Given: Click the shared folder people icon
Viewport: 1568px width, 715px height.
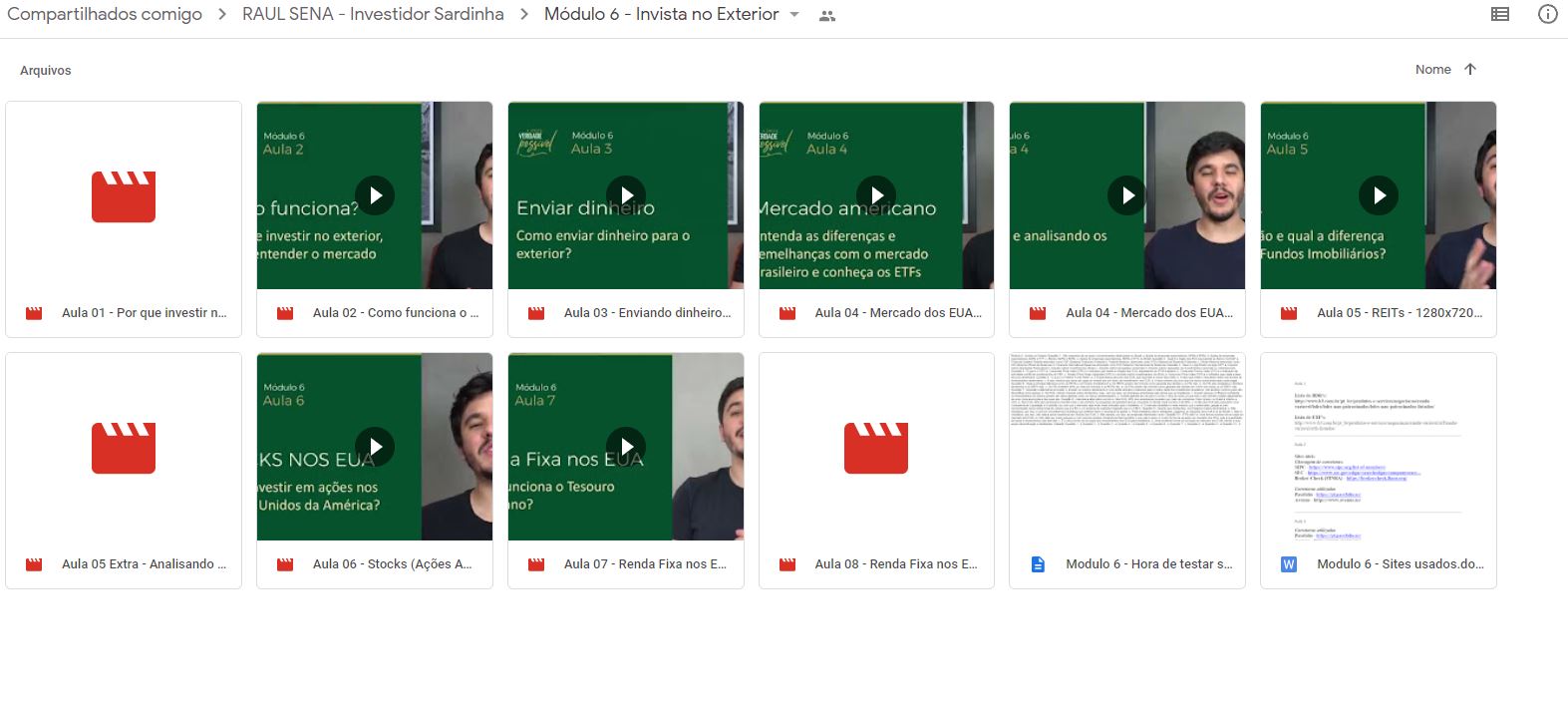Looking at the screenshot, I should click(x=826, y=16).
